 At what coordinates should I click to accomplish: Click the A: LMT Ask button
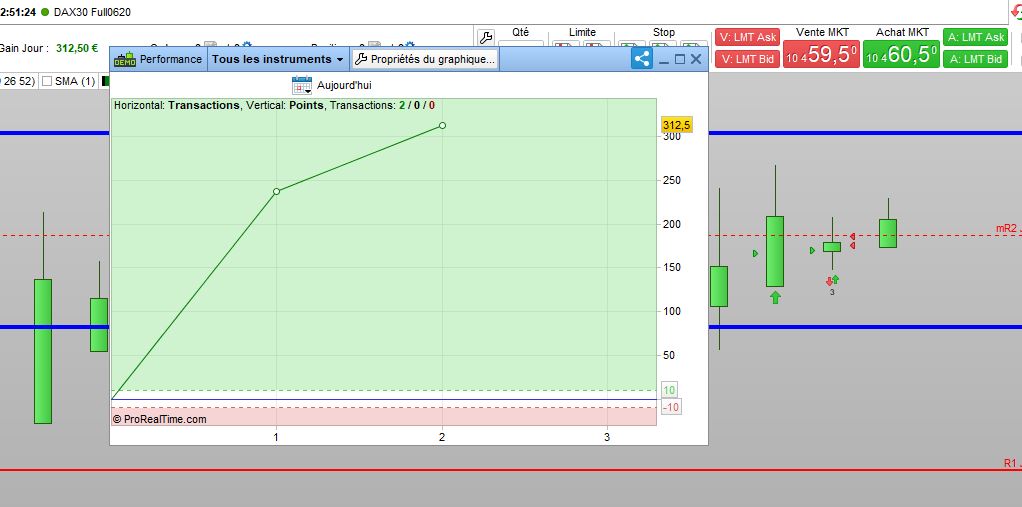pyautogui.click(x=975, y=37)
